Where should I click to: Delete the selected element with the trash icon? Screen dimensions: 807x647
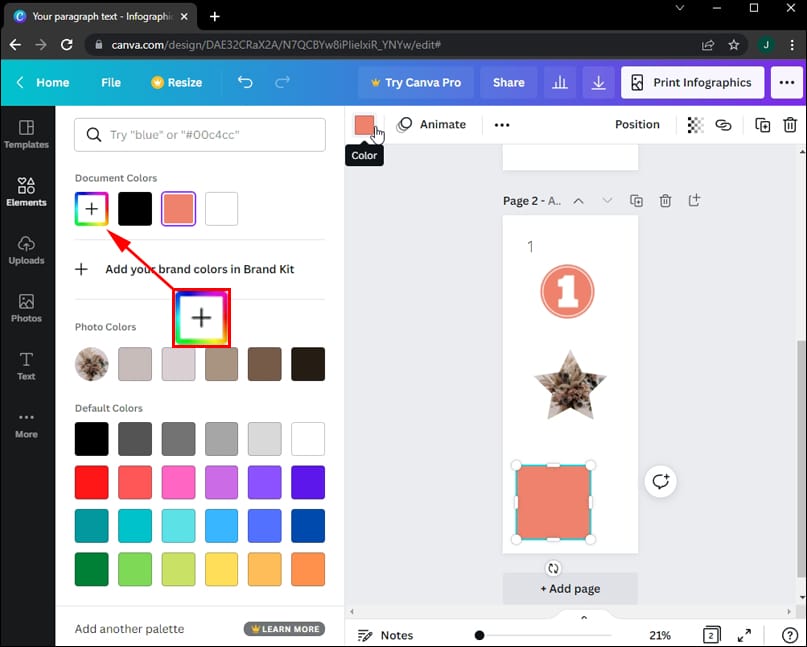click(789, 124)
